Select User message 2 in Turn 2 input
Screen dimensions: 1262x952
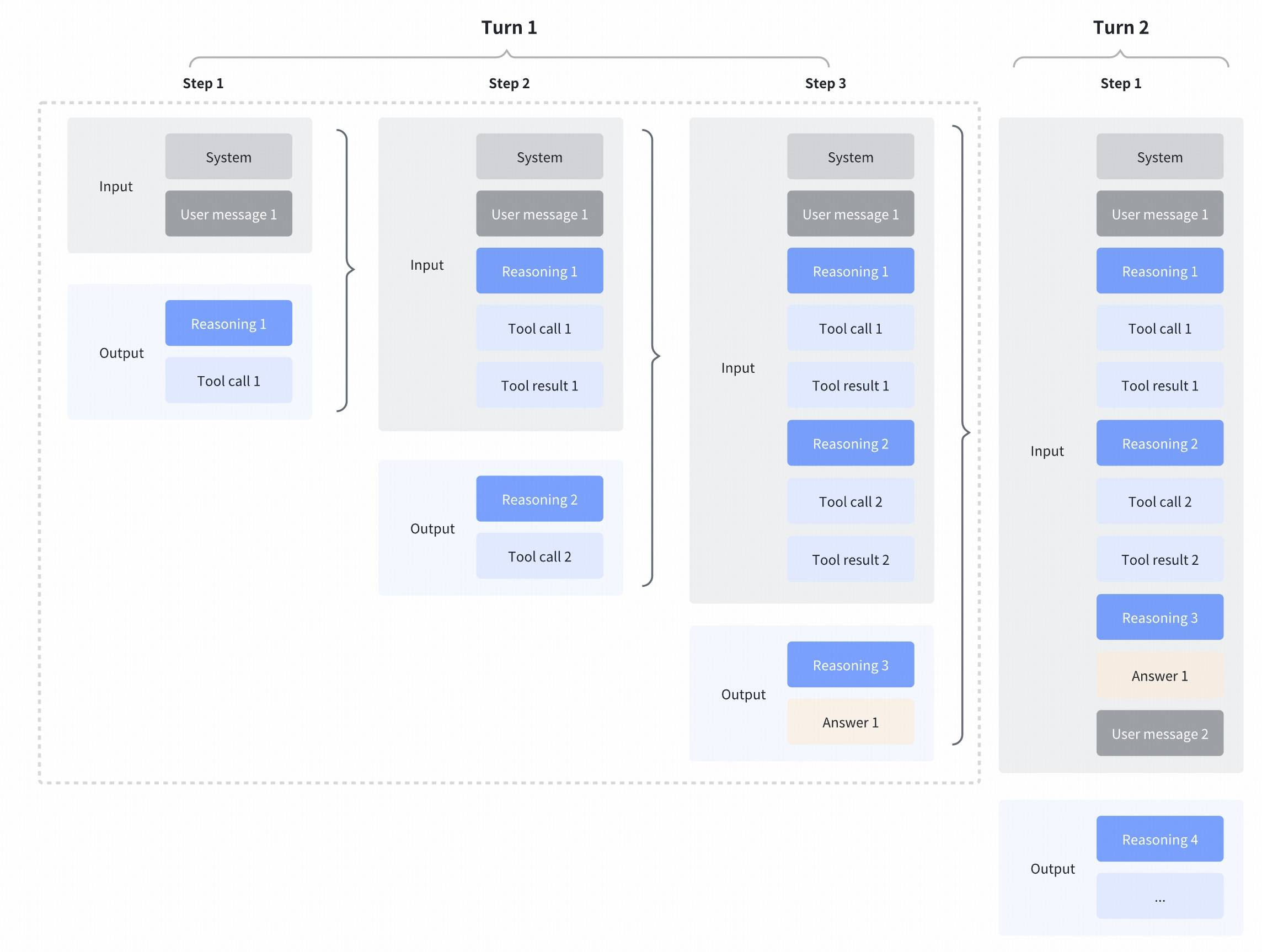tap(1159, 734)
